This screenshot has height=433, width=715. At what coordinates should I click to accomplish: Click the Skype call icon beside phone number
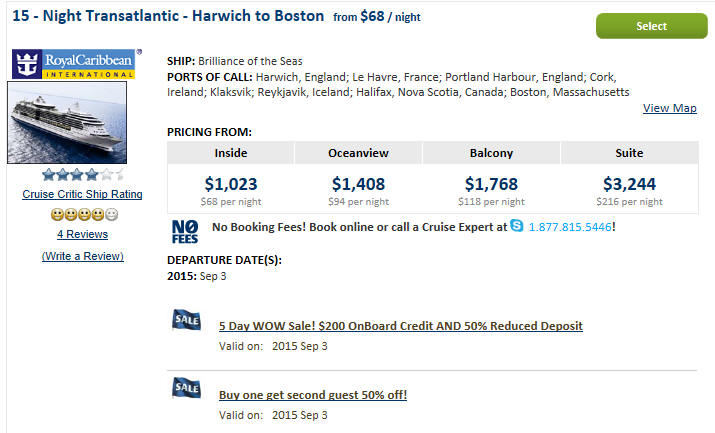pos(516,227)
